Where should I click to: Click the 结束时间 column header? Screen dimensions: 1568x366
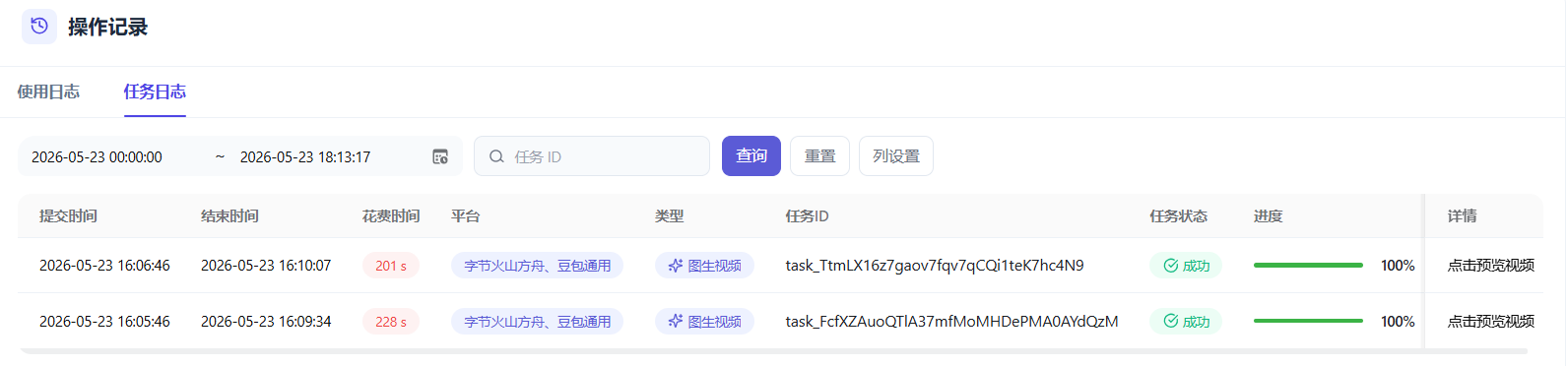coord(229,216)
